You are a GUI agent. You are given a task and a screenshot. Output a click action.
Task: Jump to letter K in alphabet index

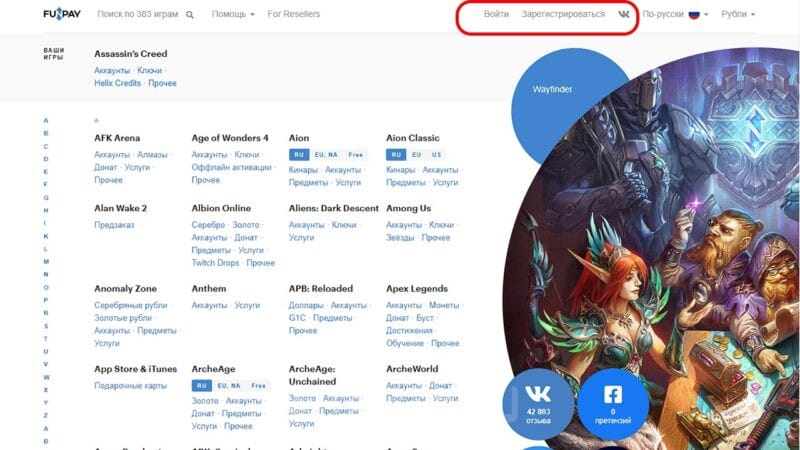(46, 236)
